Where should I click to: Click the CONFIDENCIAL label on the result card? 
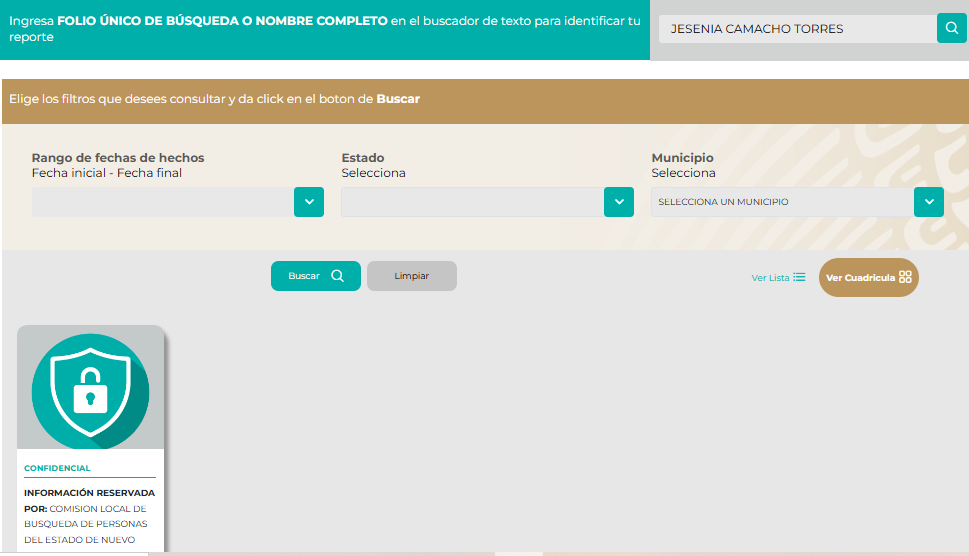(x=57, y=468)
